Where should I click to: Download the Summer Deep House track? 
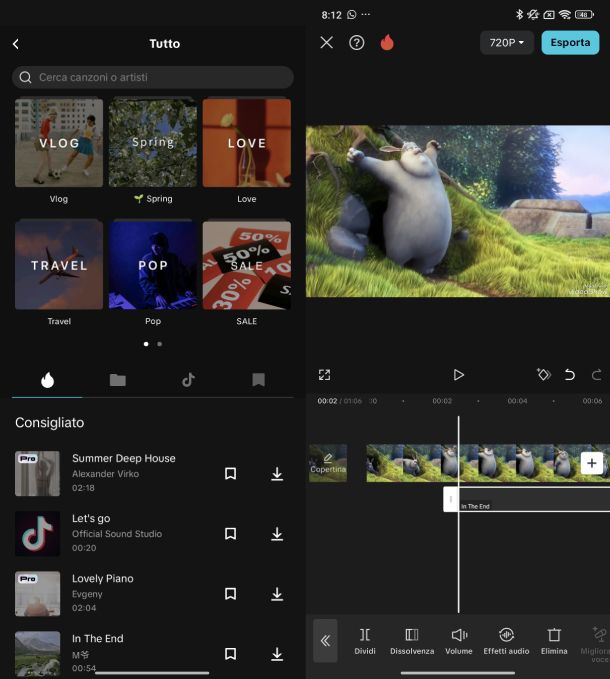[277, 474]
